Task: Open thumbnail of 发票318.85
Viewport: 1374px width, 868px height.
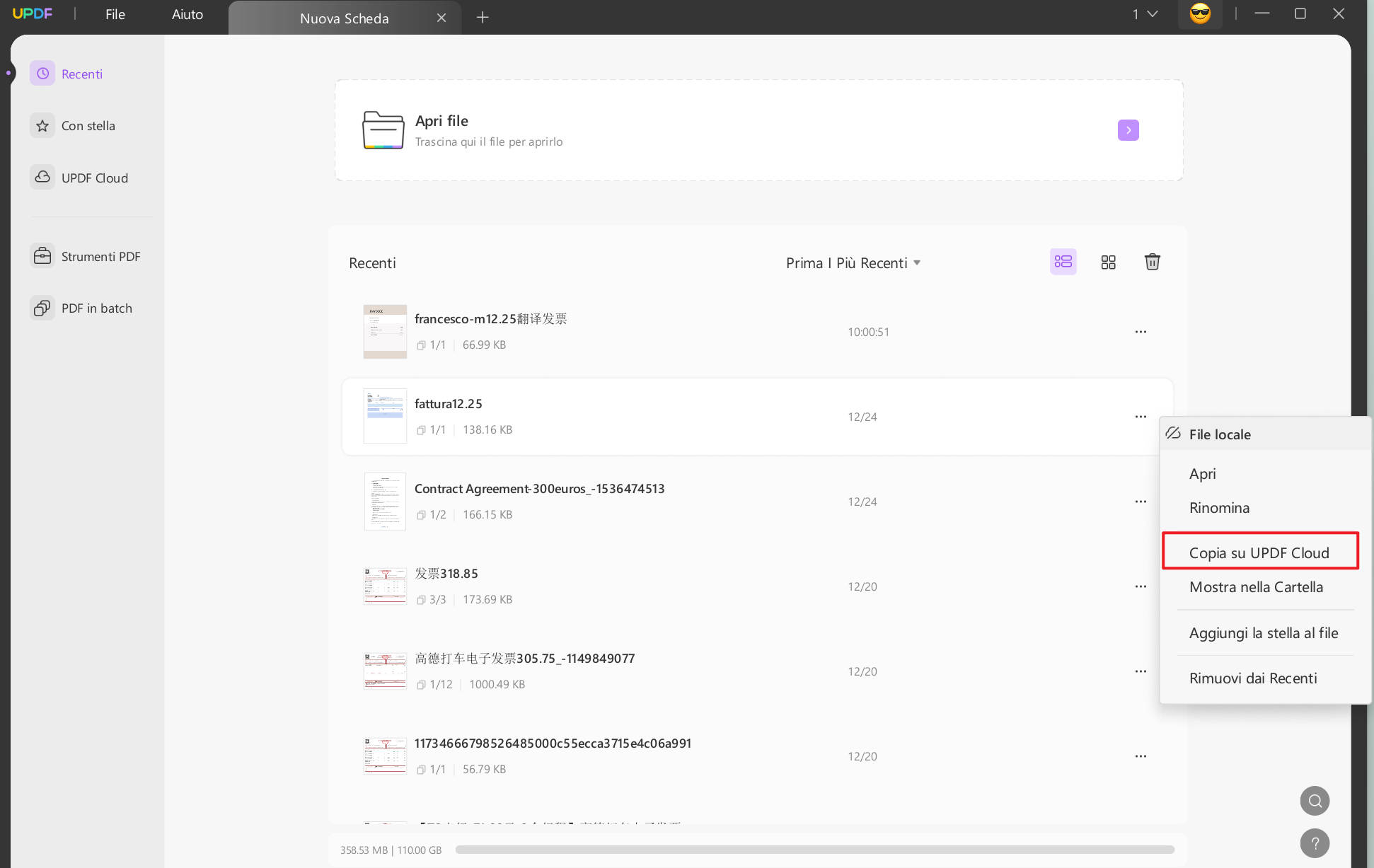Action: (x=385, y=586)
